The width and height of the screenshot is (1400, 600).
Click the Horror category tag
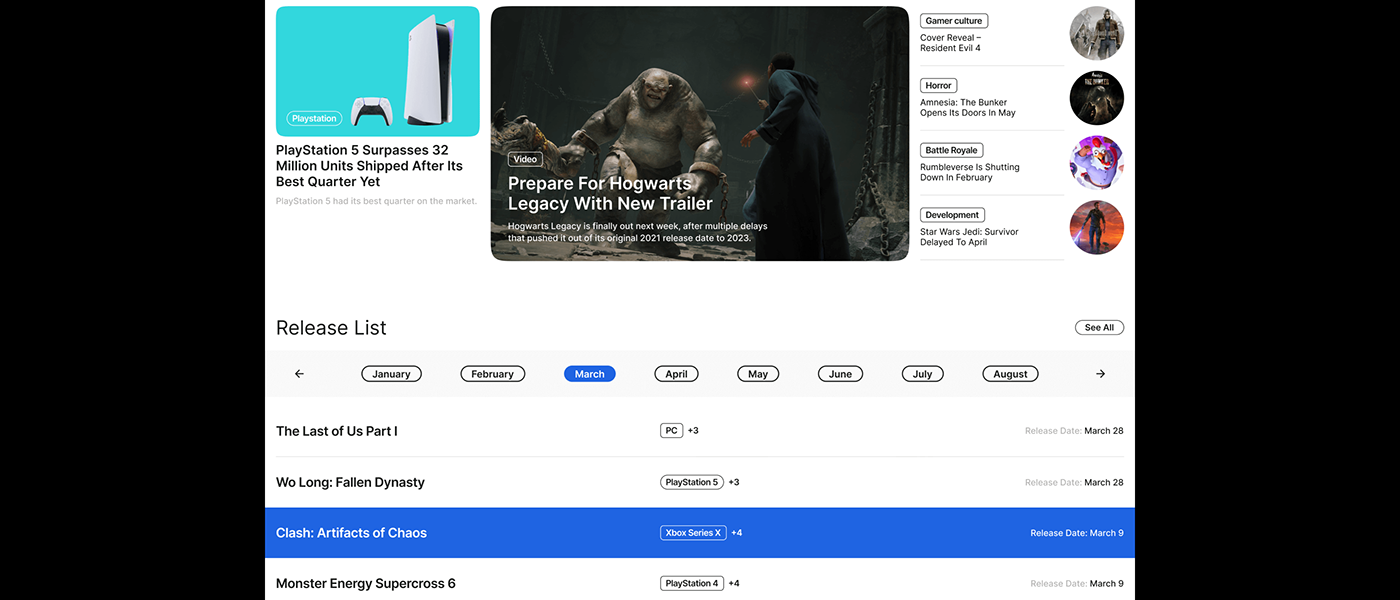coord(938,85)
